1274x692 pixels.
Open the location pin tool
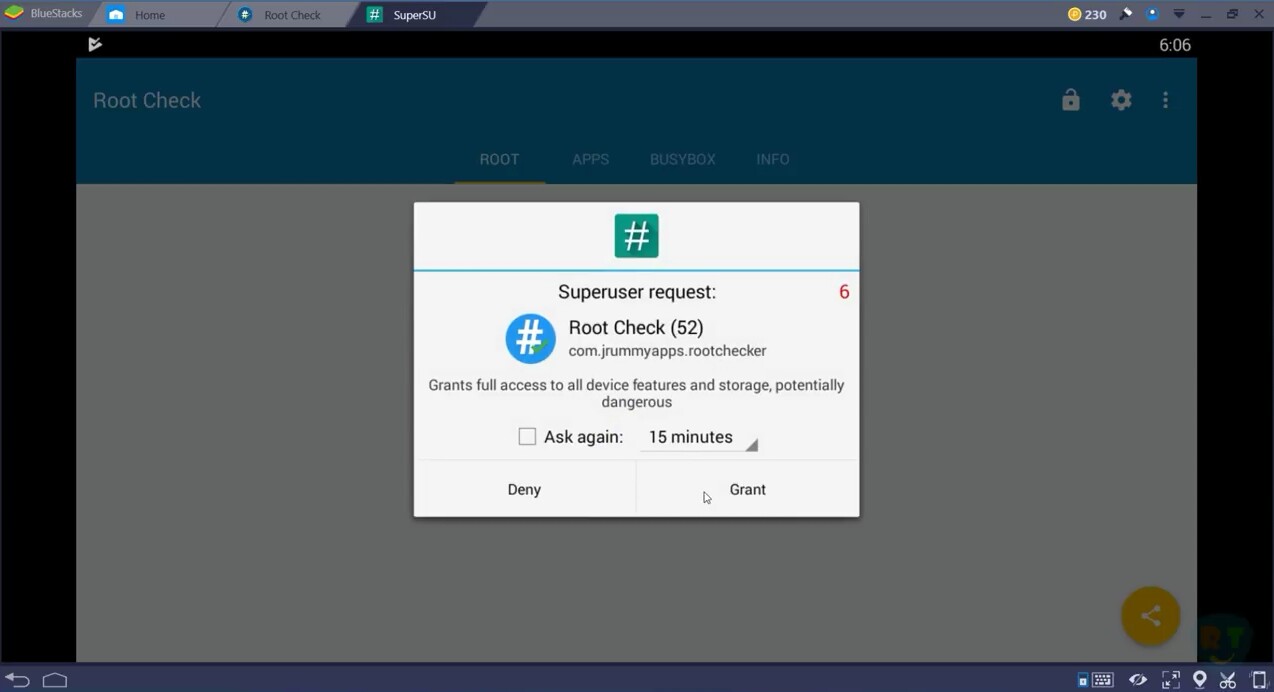point(1200,680)
